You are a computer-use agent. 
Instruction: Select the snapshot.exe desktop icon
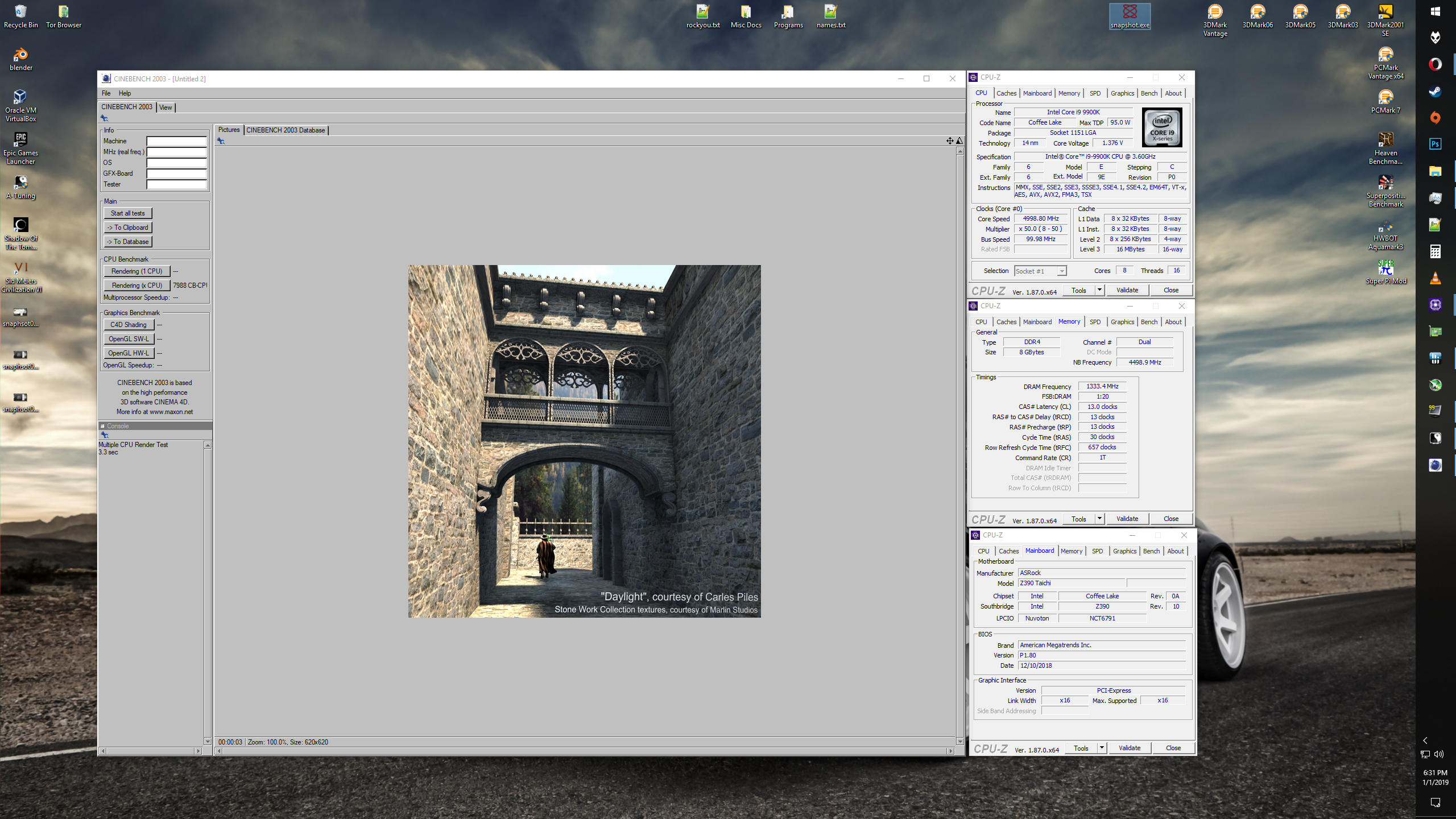[x=1130, y=16]
